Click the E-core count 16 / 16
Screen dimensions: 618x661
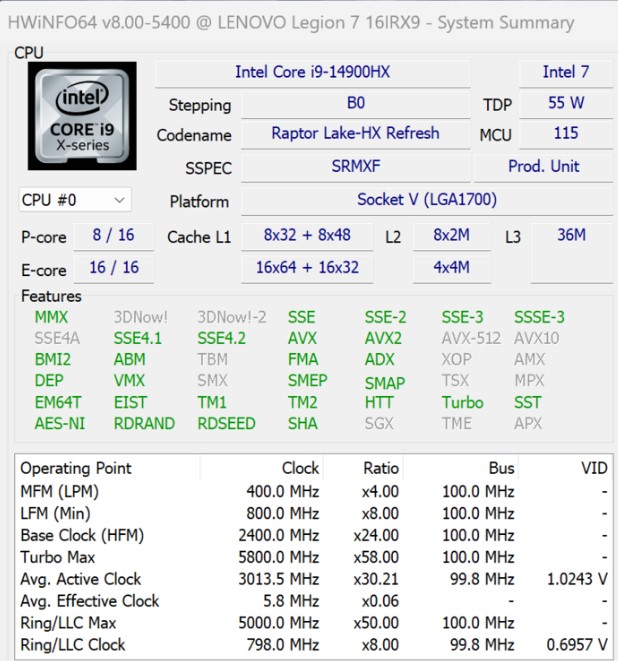(x=113, y=268)
